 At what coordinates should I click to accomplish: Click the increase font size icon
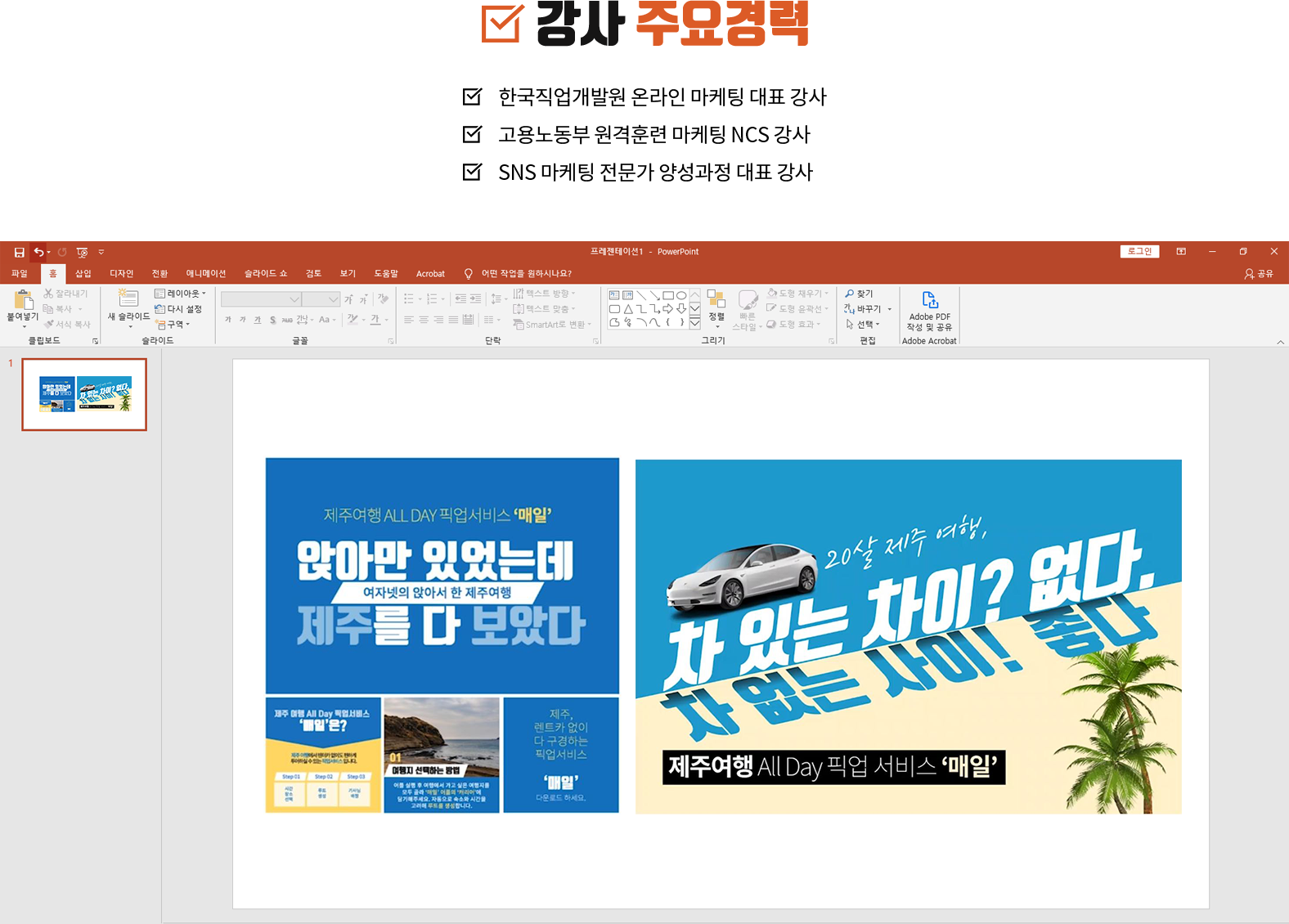349,299
